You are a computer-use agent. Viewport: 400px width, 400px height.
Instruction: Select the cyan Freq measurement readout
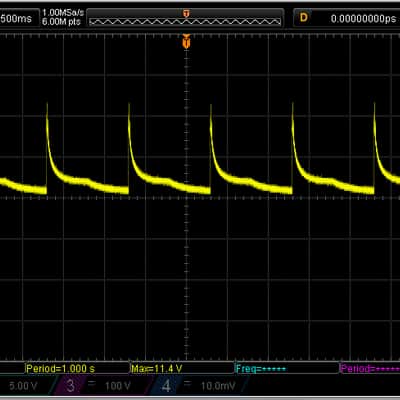[261, 369]
